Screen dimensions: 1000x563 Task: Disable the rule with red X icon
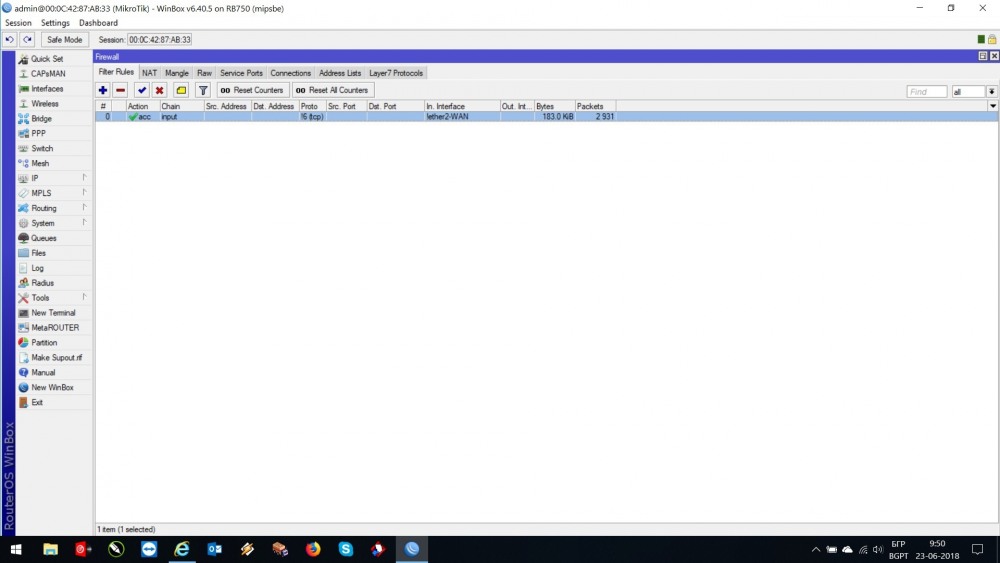[159, 90]
